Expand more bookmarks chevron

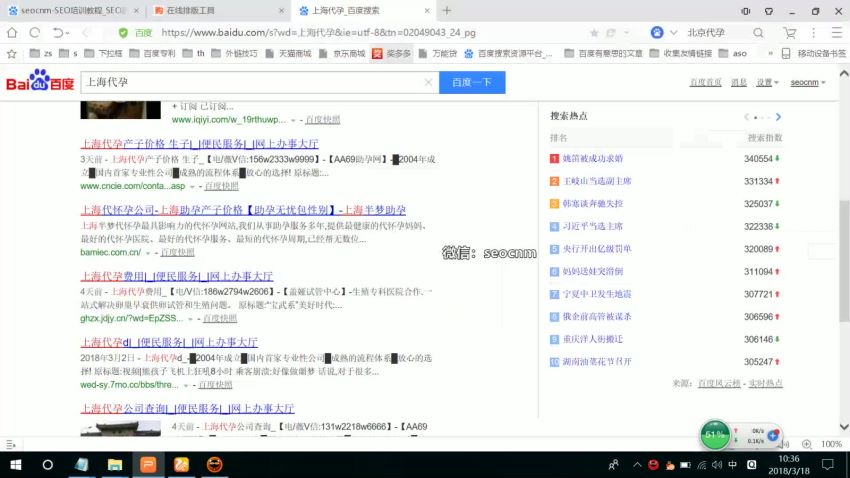tap(770, 53)
